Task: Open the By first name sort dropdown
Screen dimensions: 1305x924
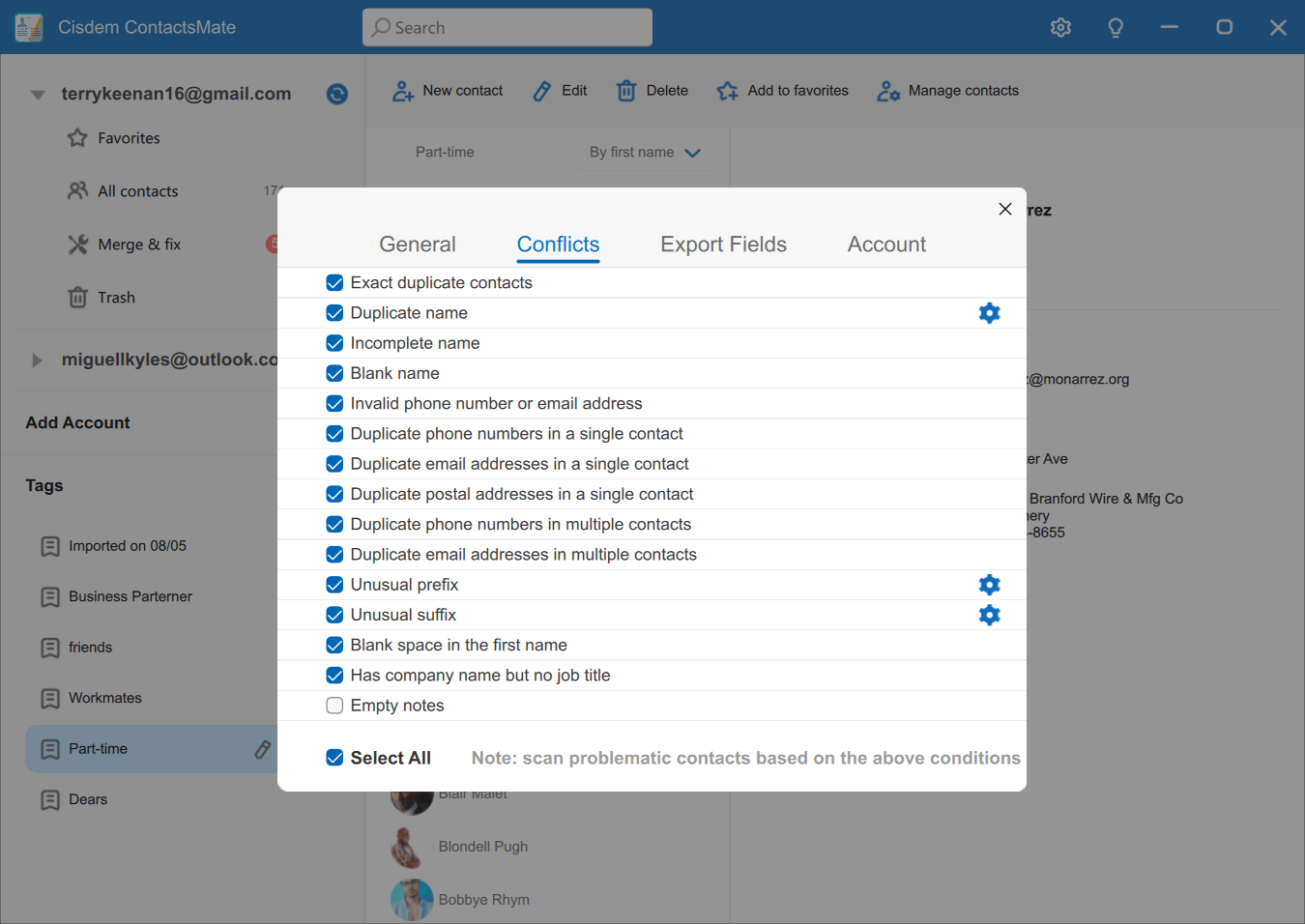Action: point(644,153)
